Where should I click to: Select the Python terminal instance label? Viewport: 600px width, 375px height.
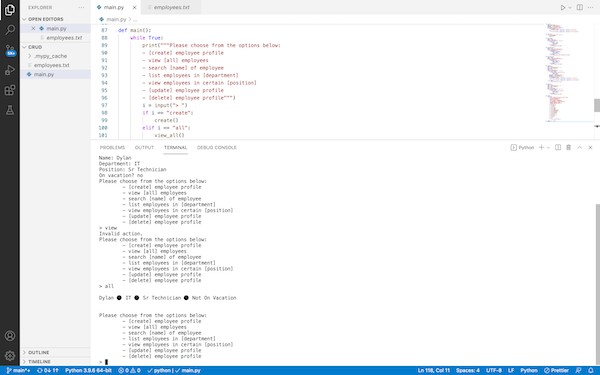point(522,147)
